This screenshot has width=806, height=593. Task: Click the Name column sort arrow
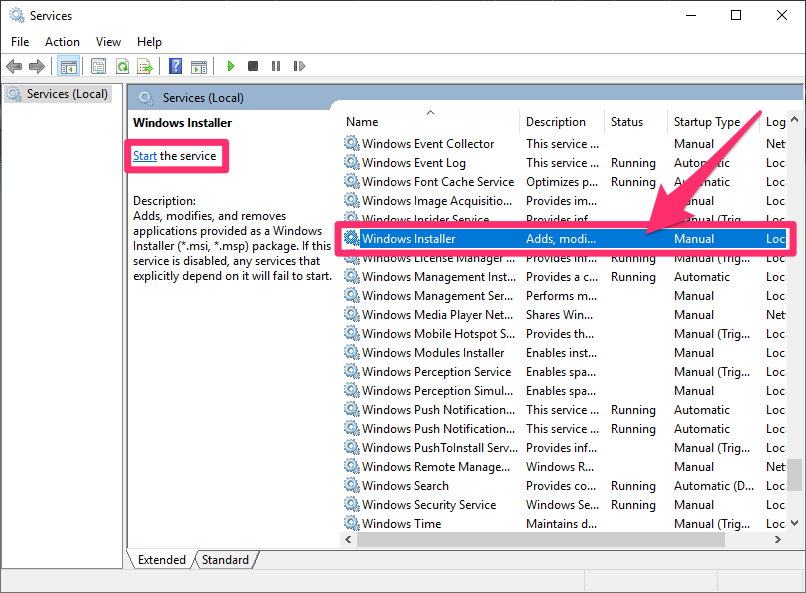pyautogui.click(x=428, y=111)
